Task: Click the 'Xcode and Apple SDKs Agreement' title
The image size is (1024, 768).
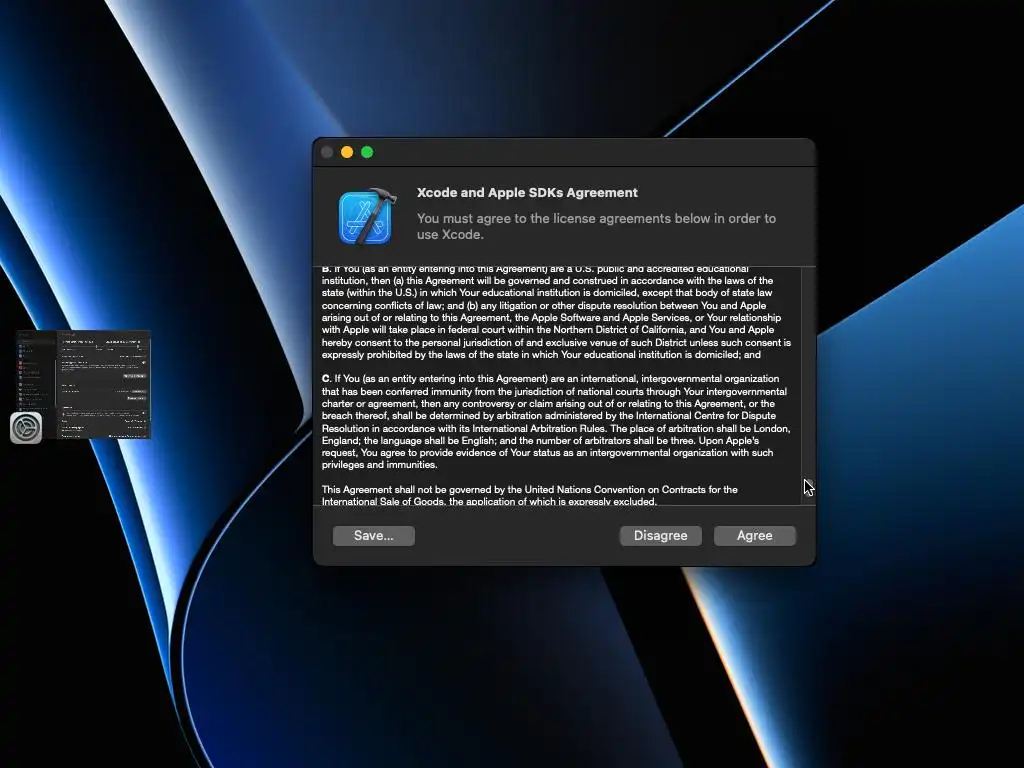Action: tap(527, 193)
